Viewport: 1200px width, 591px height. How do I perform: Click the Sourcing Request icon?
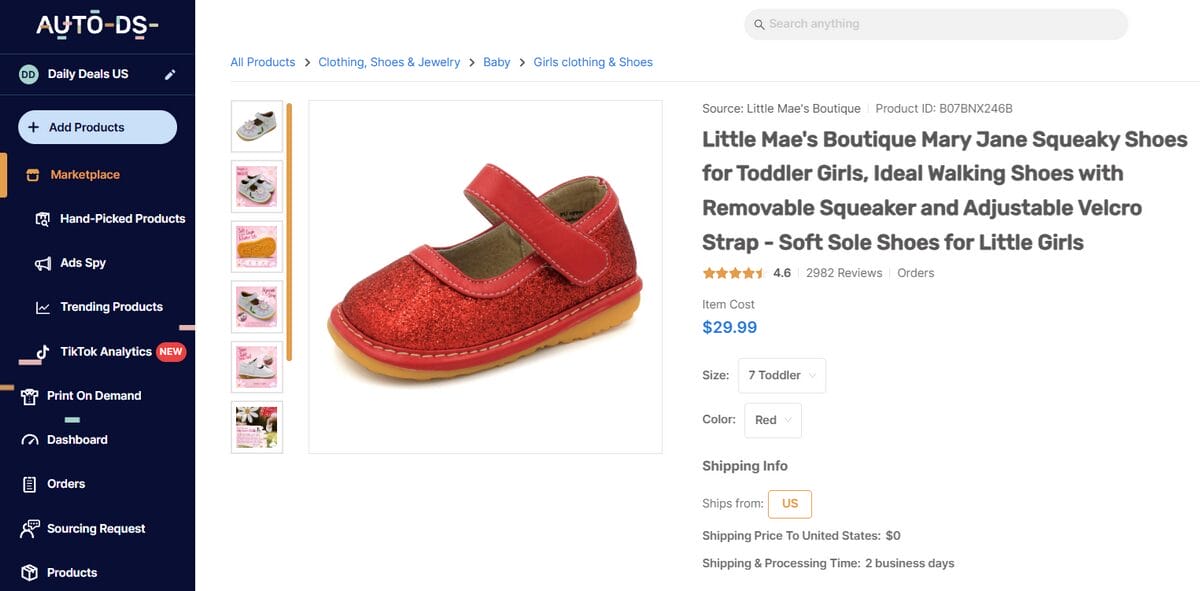29,529
